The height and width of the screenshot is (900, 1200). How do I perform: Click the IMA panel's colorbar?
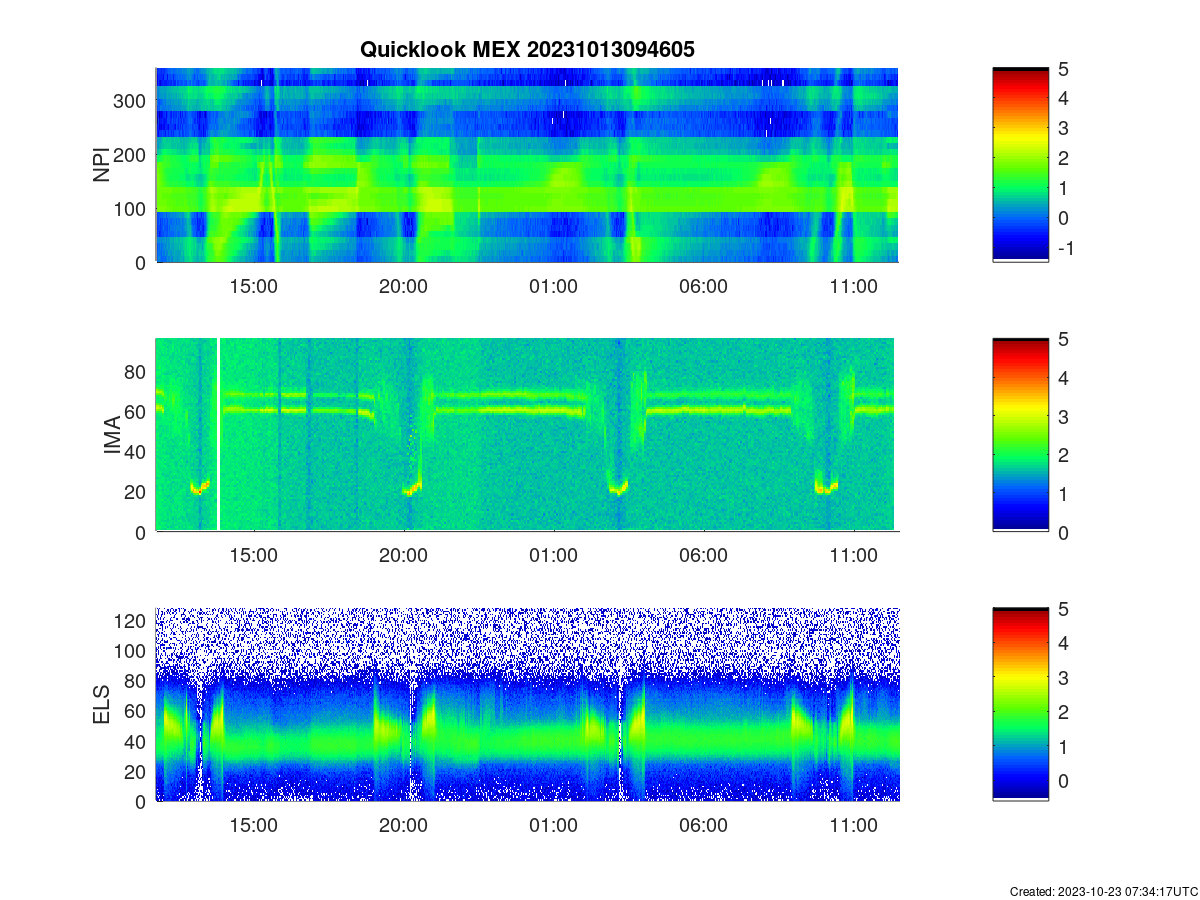(x=1020, y=435)
